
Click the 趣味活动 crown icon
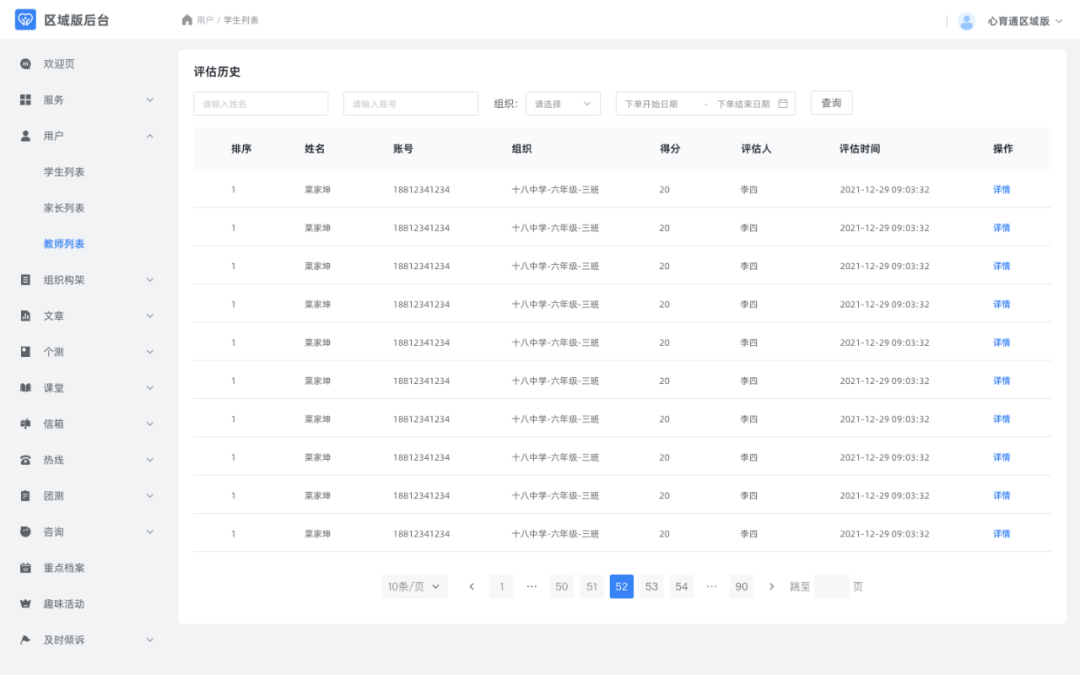25,603
